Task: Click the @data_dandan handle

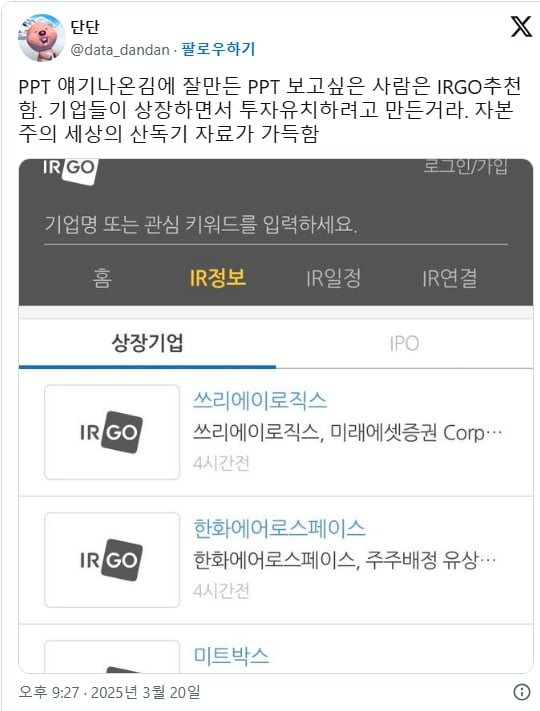Action: 120,49
